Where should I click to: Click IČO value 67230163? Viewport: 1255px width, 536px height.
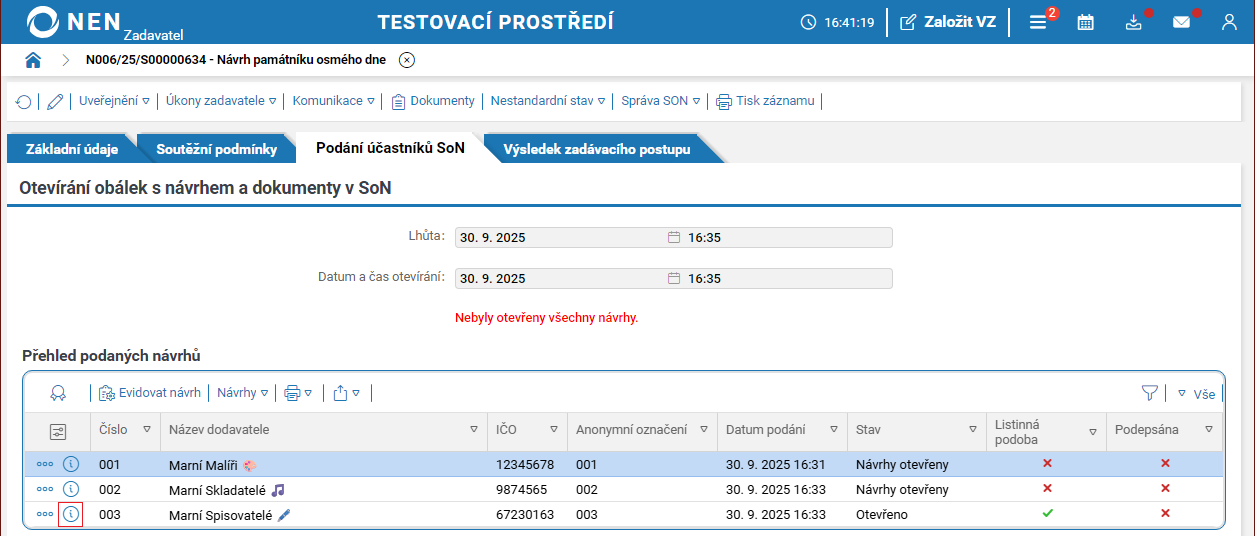(x=525, y=515)
